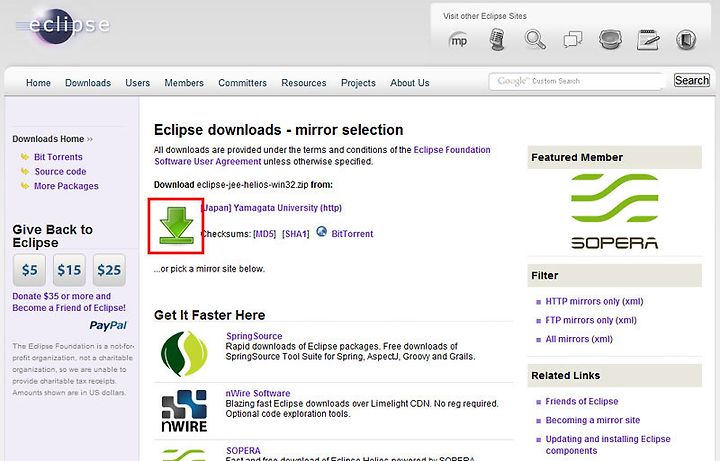Open the SpringSource link

click(x=254, y=336)
